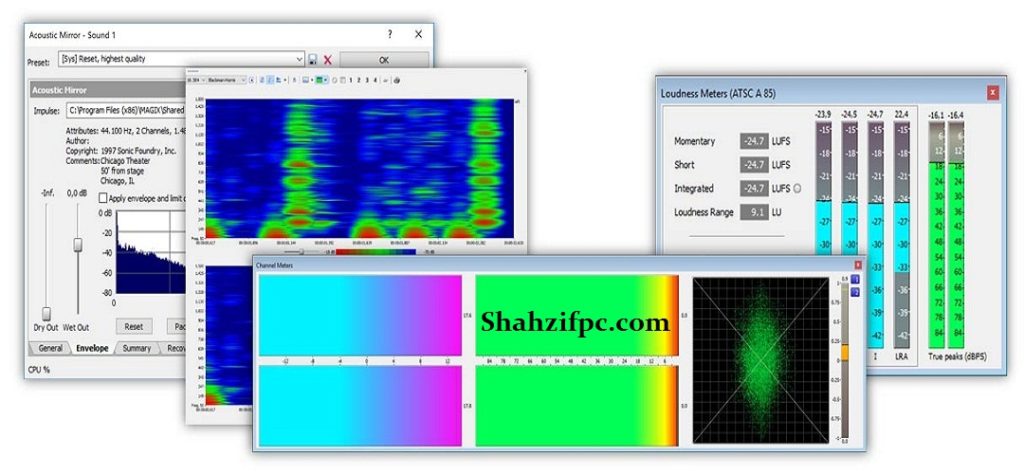The width and height of the screenshot is (1024, 474).
Task: Click the save preset floppy disk icon
Action: coord(313,60)
